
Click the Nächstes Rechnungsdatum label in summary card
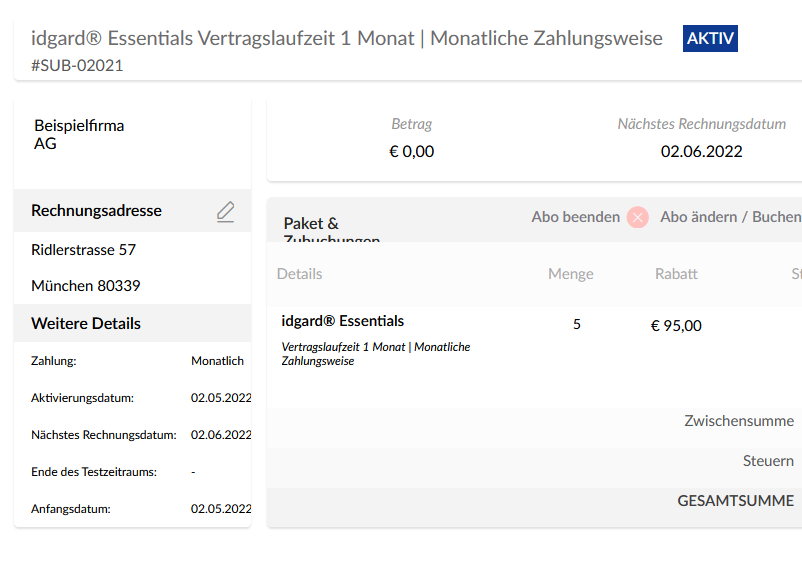[x=701, y=124]
